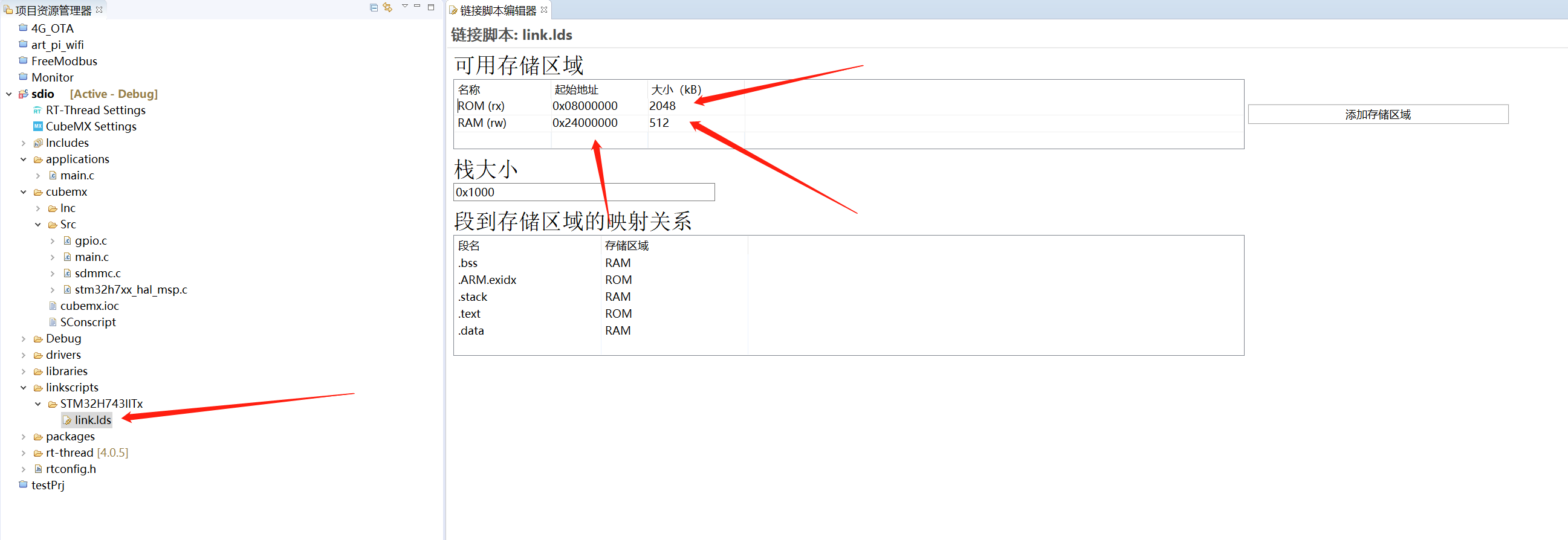Image resolution: width=1568 pixels, height=540 pixels.
Task: Click the sdio active project icon
Action: click(x=23, y=94)
